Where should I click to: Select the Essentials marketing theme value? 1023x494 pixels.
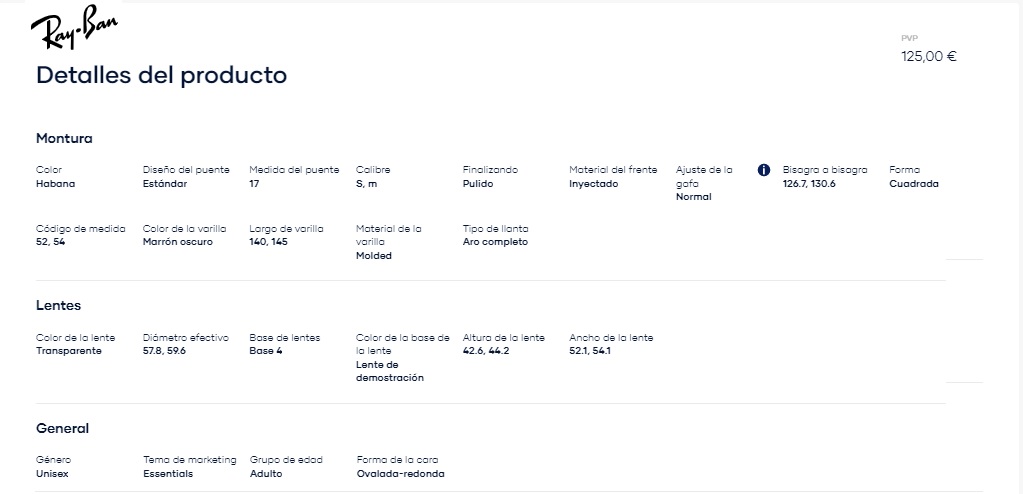point(168,474)
